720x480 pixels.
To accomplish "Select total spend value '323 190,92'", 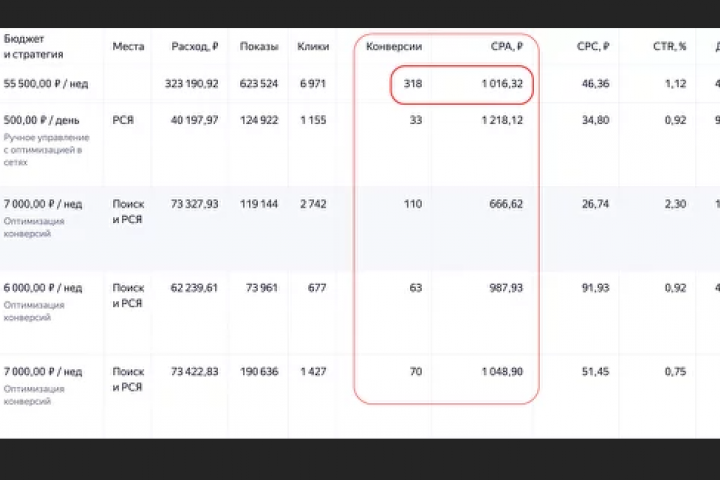I will [x=191, y=84].
